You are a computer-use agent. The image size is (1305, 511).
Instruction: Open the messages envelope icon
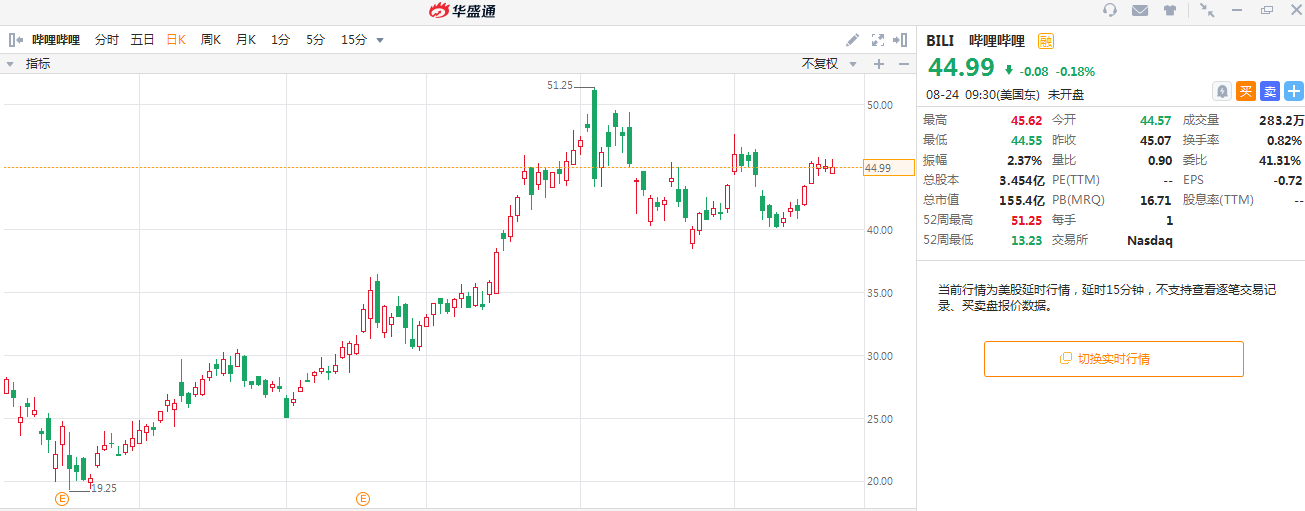1139,11
